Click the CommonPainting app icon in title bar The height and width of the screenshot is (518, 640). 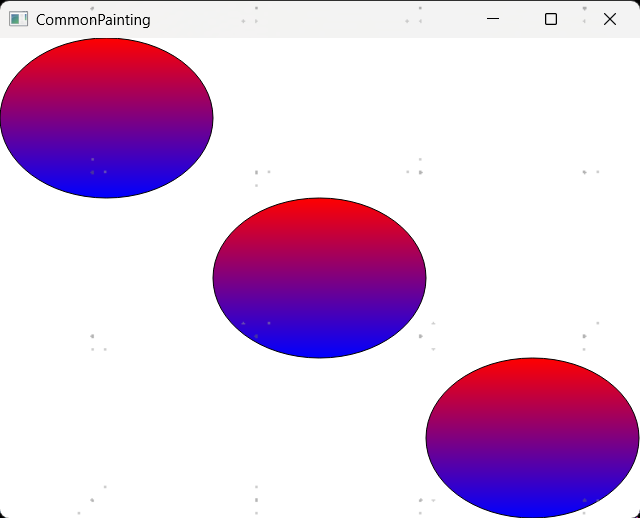(x=18, y=19)
